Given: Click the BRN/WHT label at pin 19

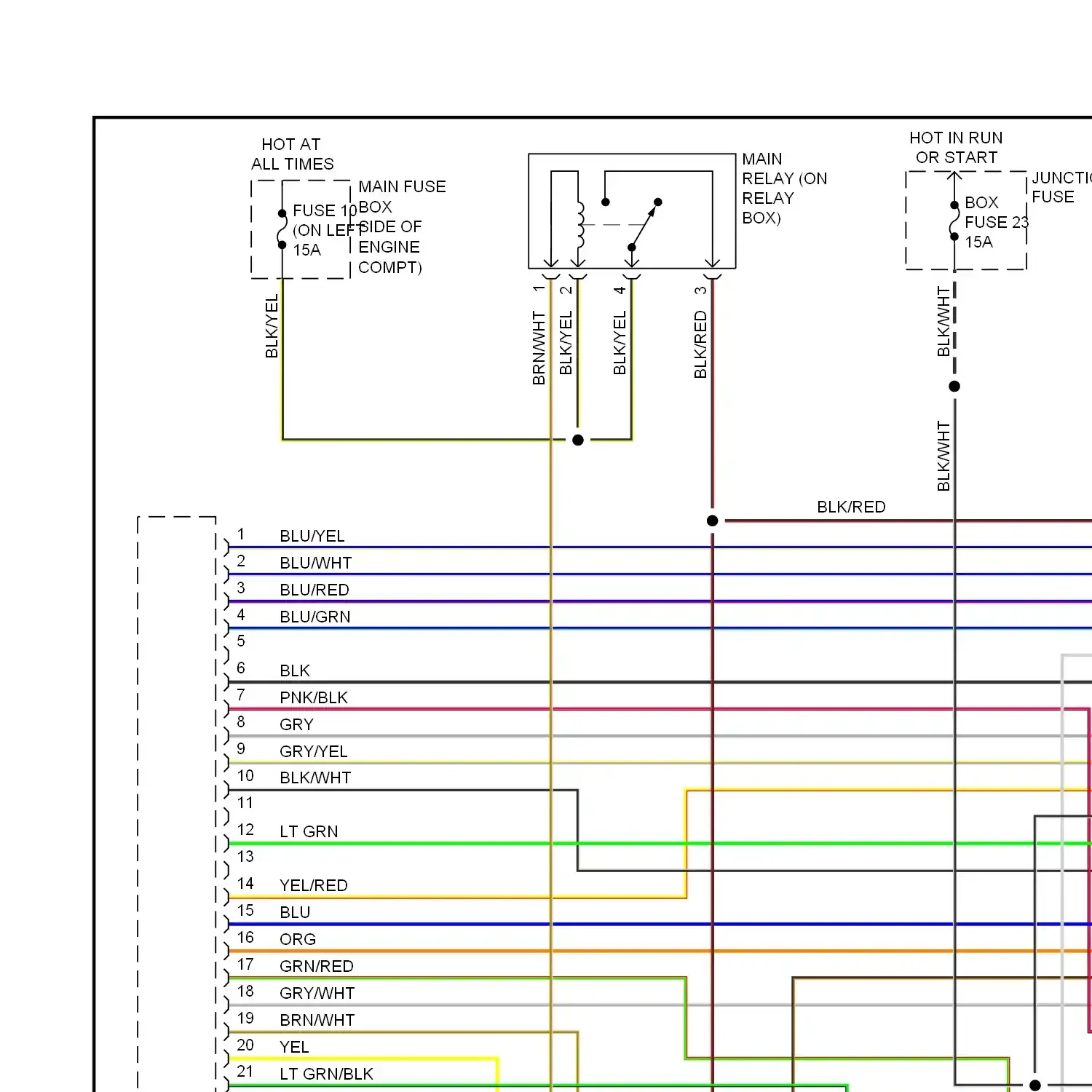Looking at the screenshot, I should point(317,1020).
